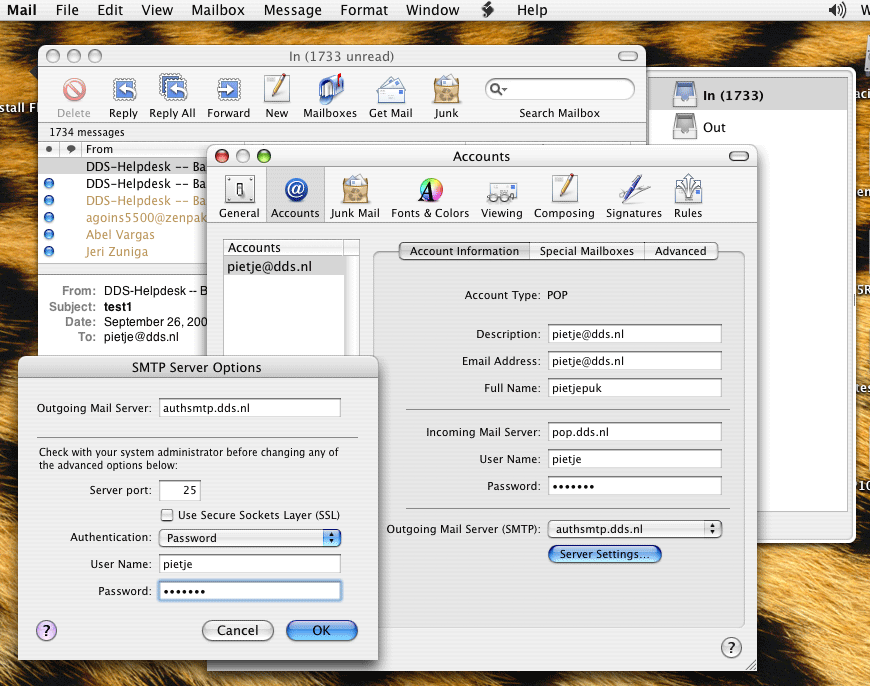Screen dimensions: 870x686
Task: Click the Reply All toolbar icon
Action: click(x=173, y=88)
